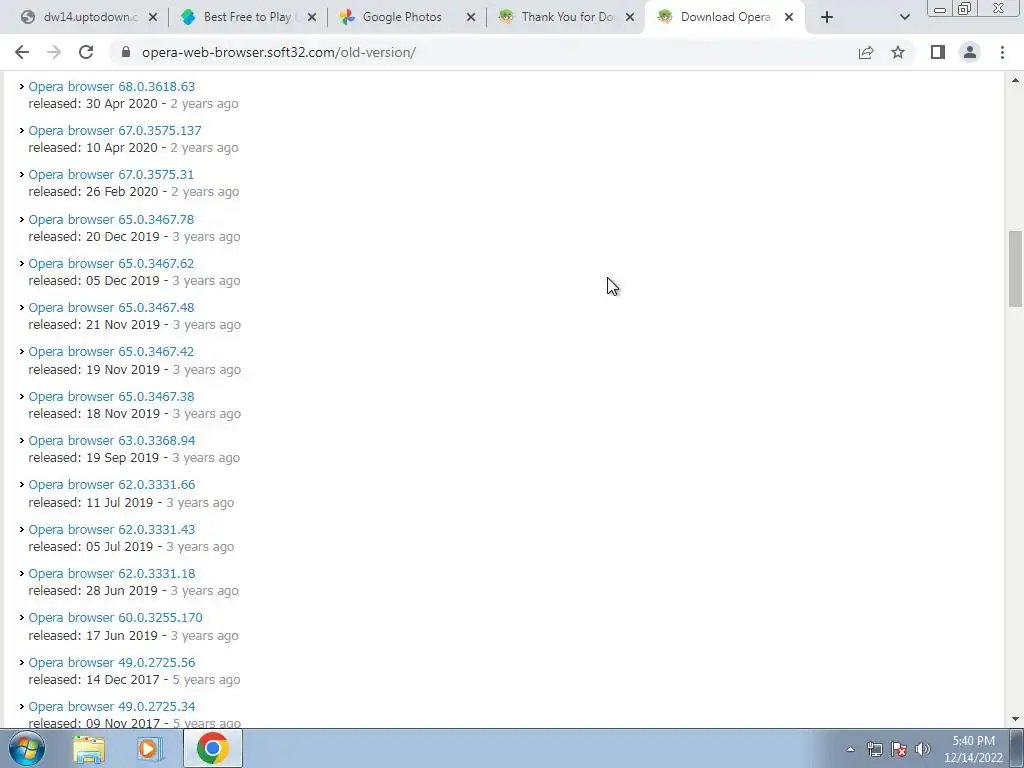Image resolution: width=1024 pixels, height=768 pixels.
Task: Open Opera browser 60.0.3255.170 link
Action: pos(116,617)
